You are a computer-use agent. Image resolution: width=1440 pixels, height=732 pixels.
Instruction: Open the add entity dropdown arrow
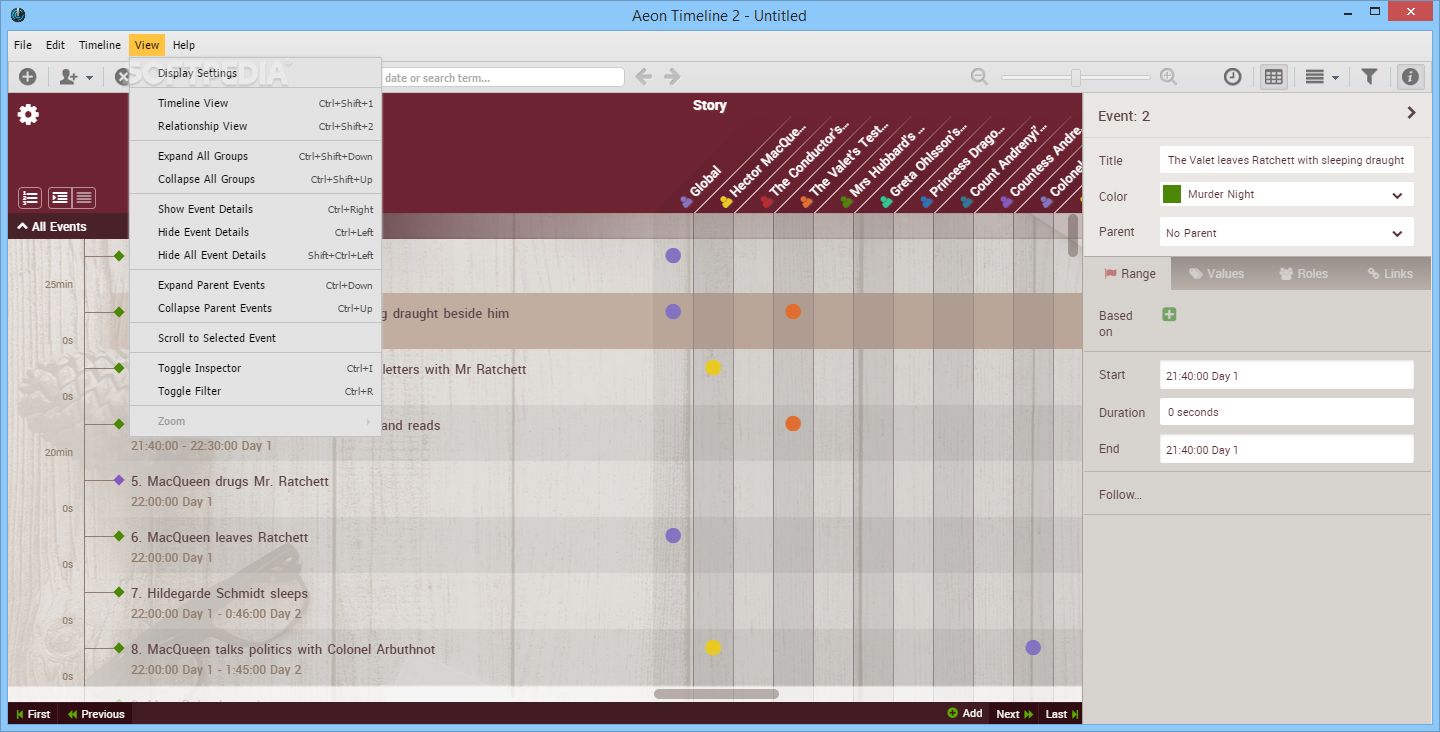tap(89, 78)
